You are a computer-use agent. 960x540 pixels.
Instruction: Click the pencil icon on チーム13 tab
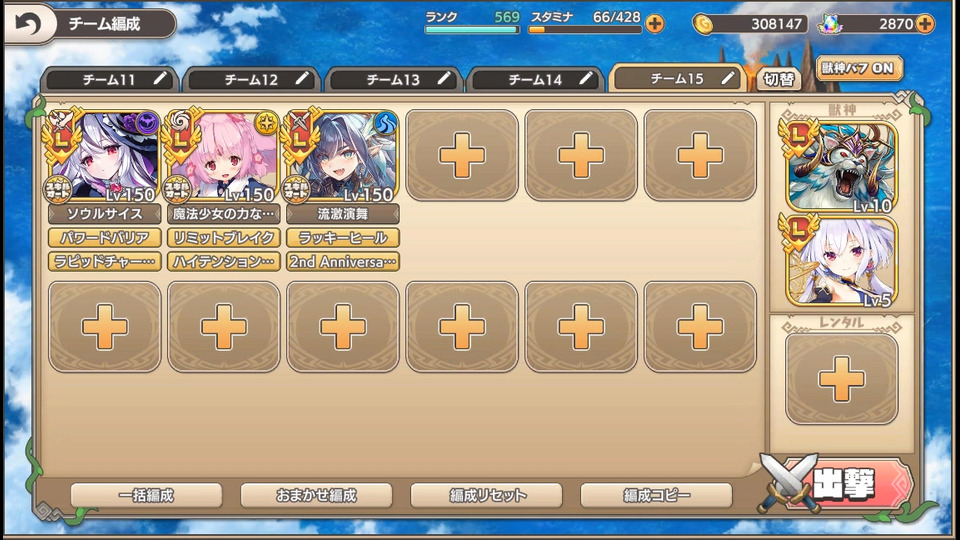point(444,78)
